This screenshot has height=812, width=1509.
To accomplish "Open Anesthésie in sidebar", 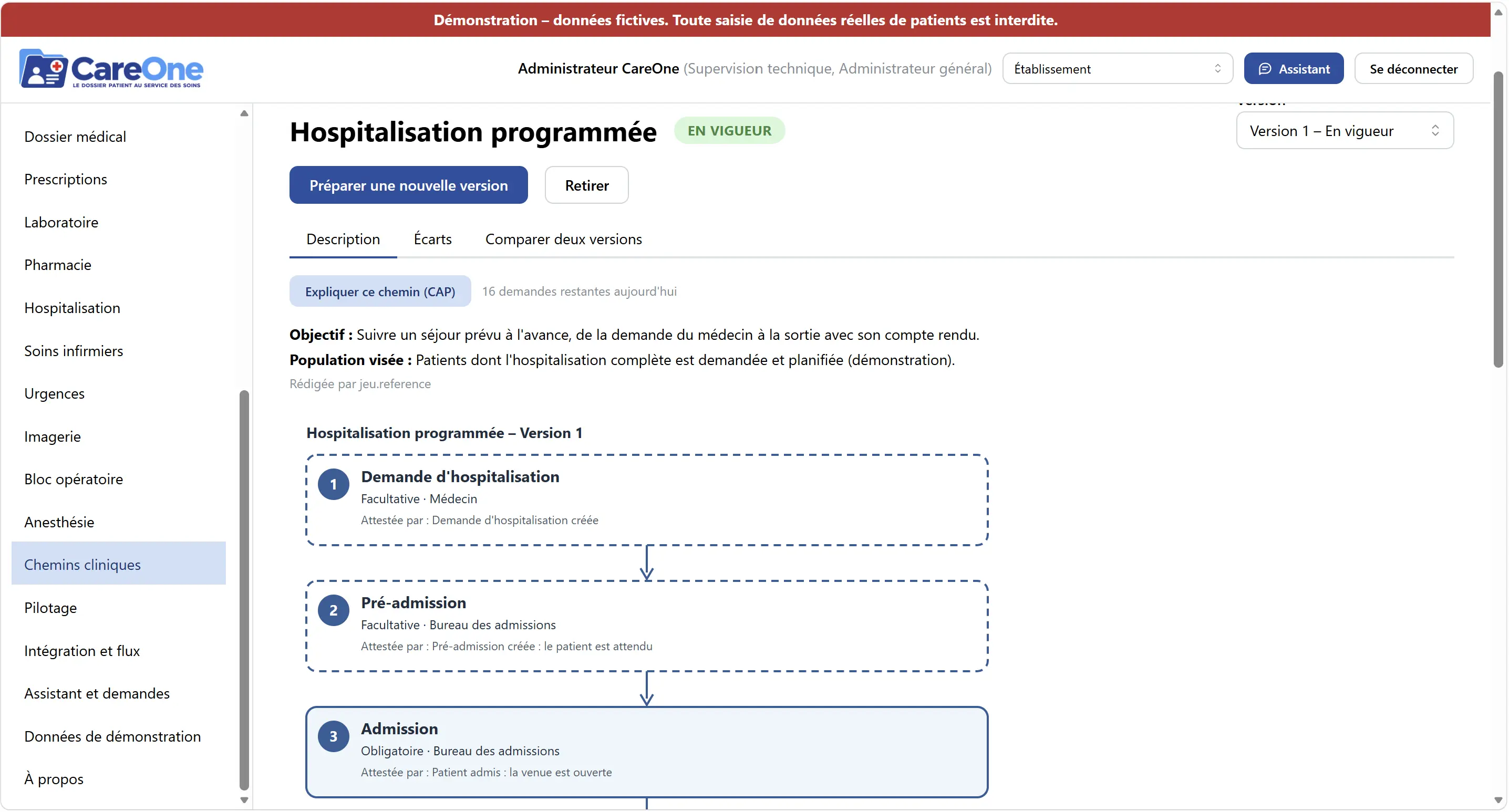I will point(118,522).
